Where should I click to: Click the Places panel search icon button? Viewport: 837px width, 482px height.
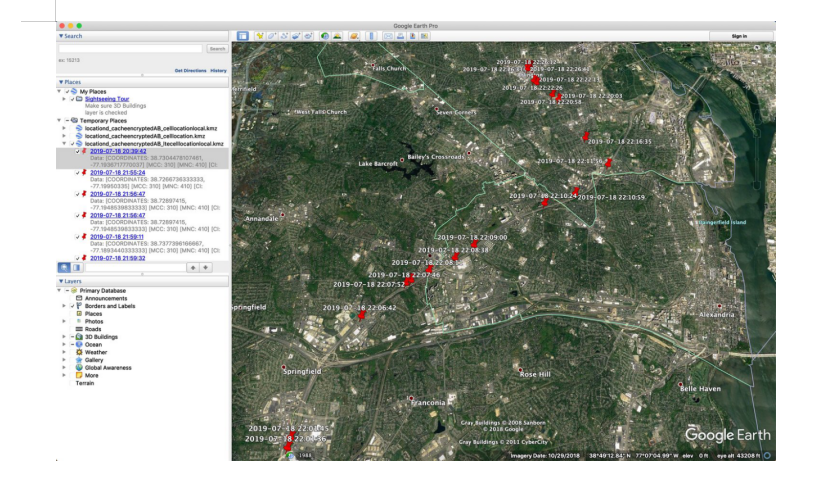click(64, 267)
